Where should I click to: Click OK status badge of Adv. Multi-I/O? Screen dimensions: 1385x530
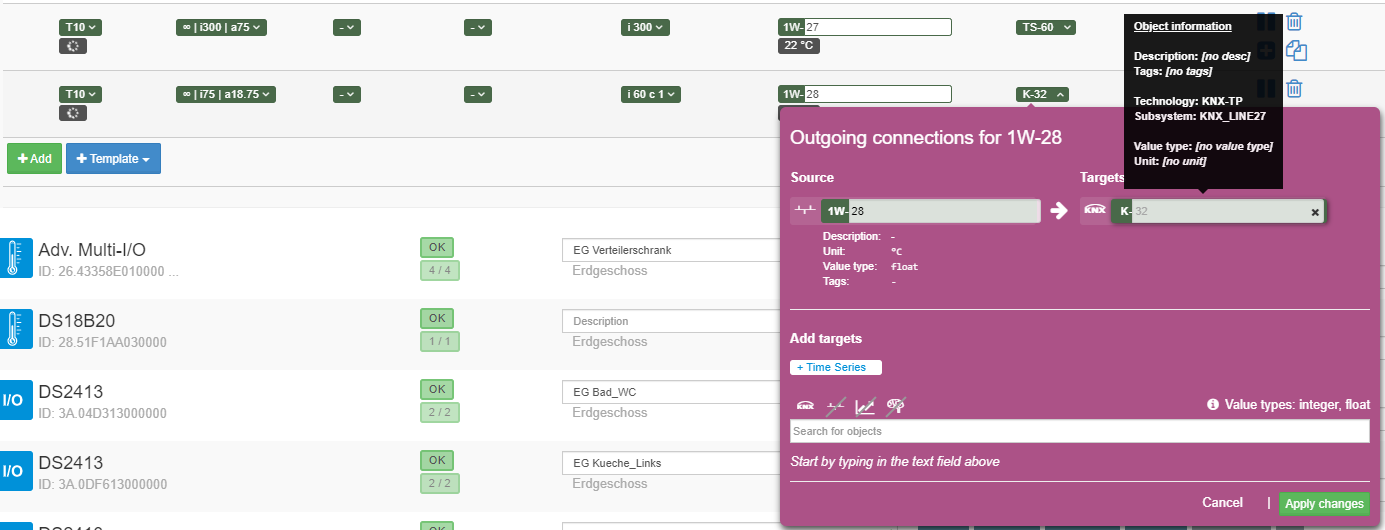pyautogui.click(x=437, y=247)
